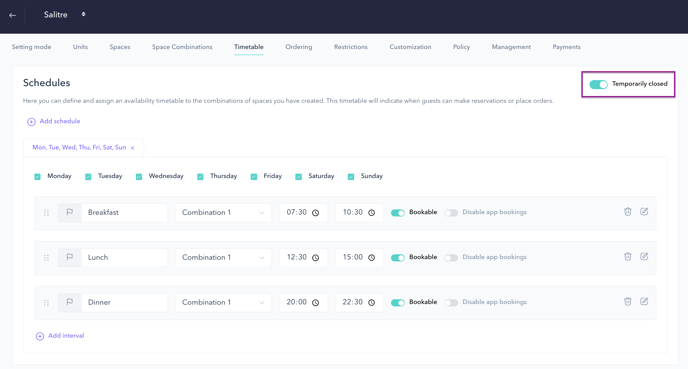Open the Setting mode tab
The image size is (688, 369).
pos(31,47)
